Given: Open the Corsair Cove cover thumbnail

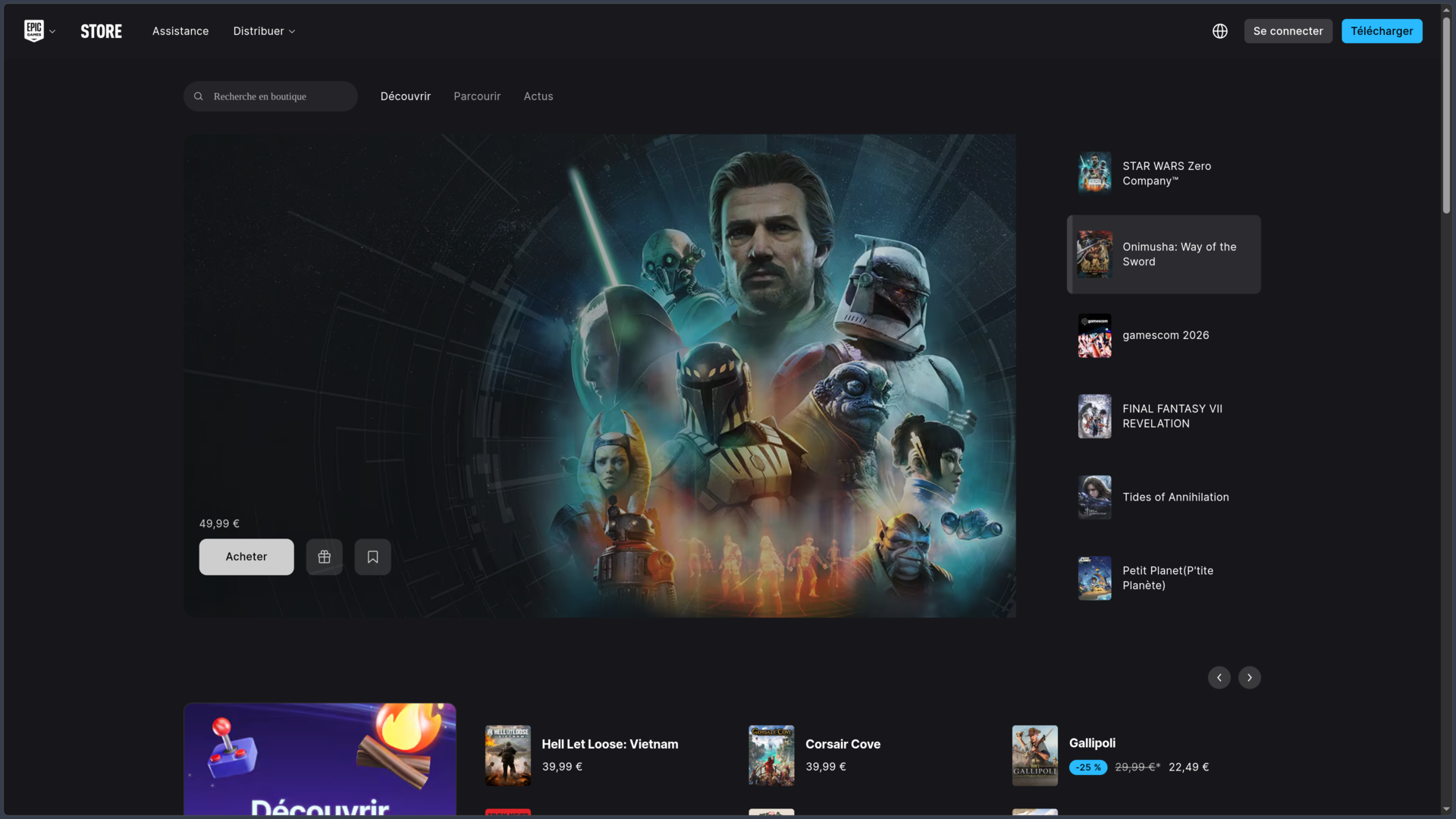Looking at the screenshot, I should click(x=771, y=755).
